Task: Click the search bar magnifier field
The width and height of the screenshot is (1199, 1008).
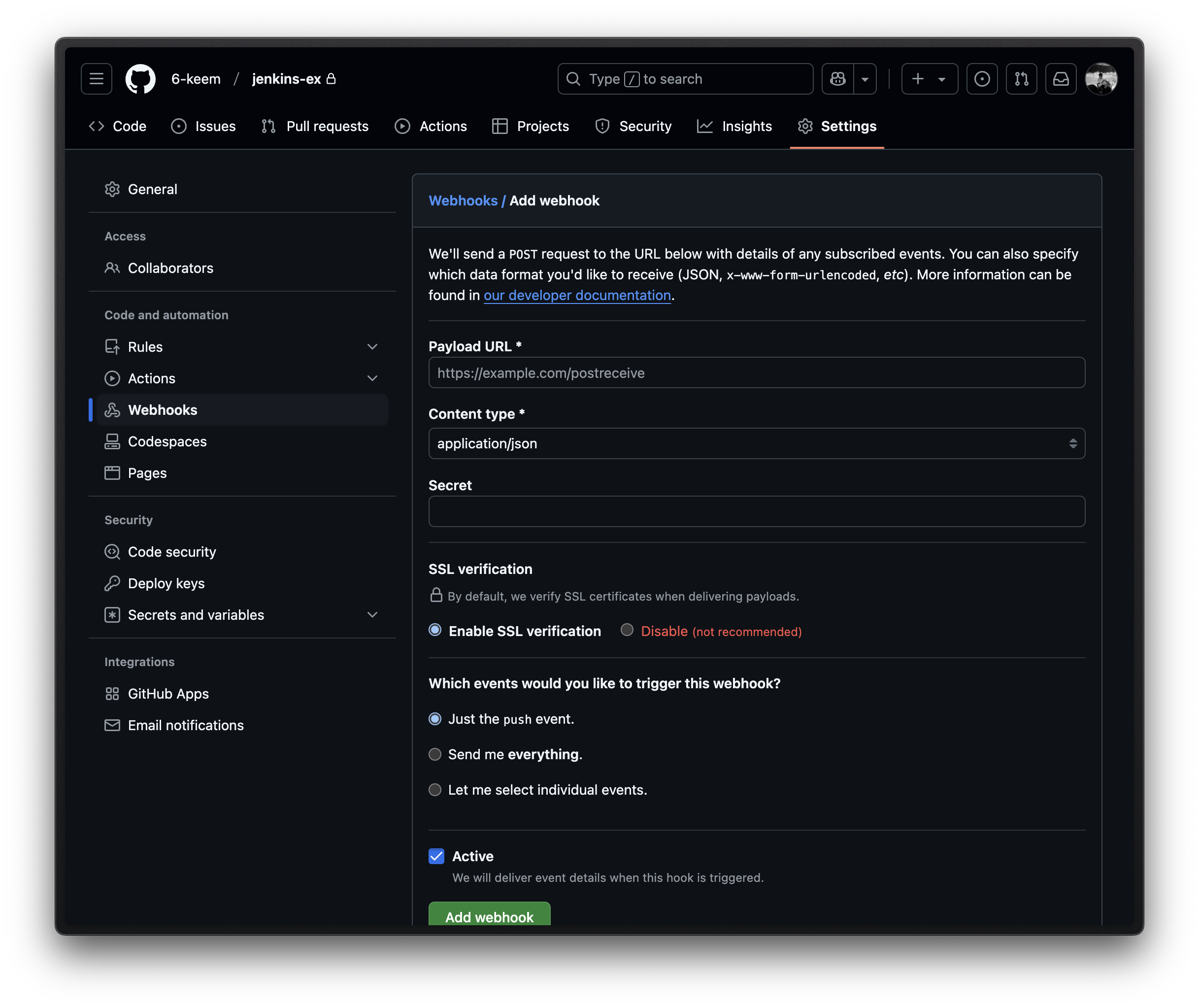Action: tap(685, 79)
